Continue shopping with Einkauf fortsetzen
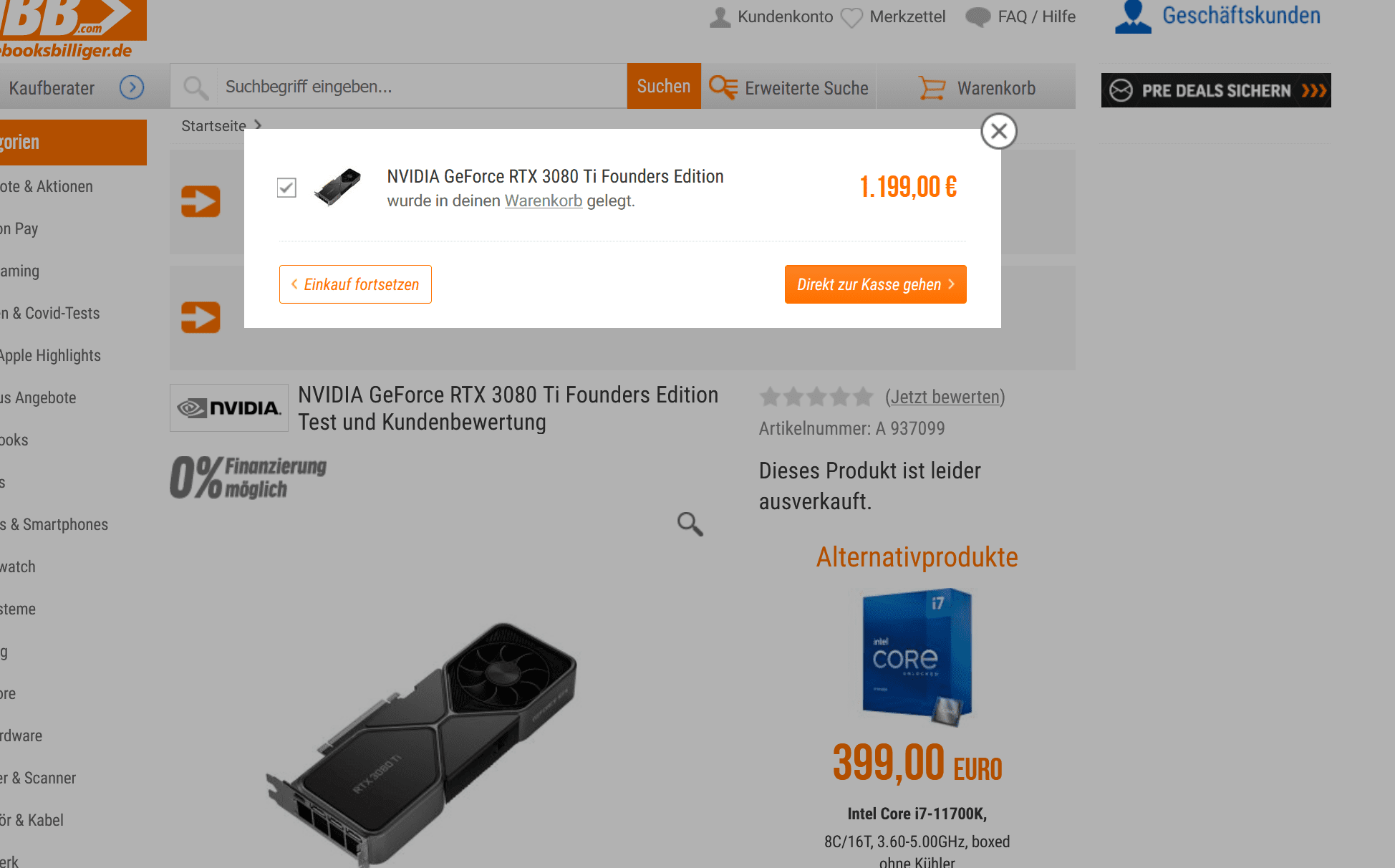Image resolution: width=1395 pixels, height=868 pixels. 355,284
